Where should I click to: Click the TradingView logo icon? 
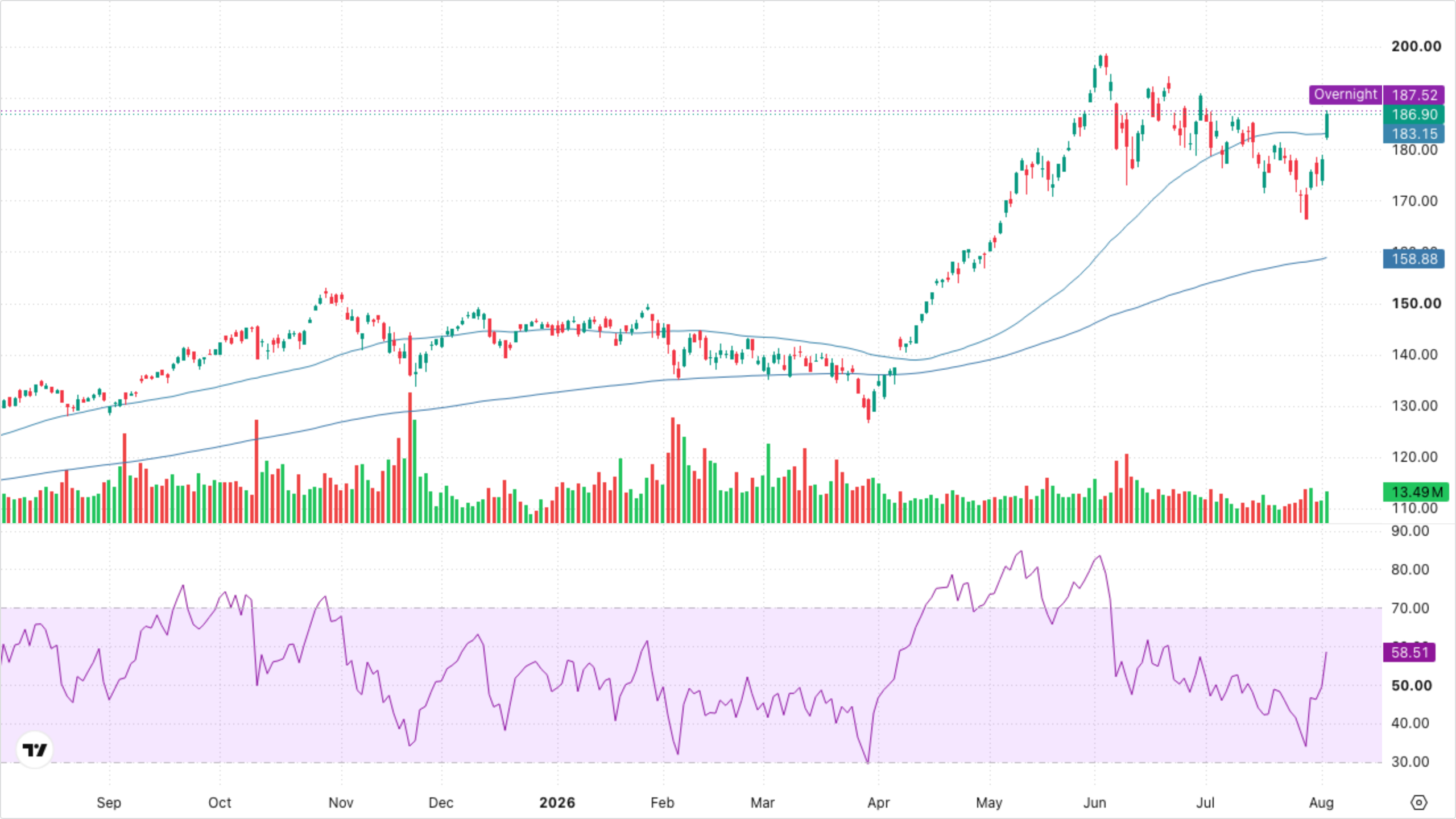pos(35,750)
